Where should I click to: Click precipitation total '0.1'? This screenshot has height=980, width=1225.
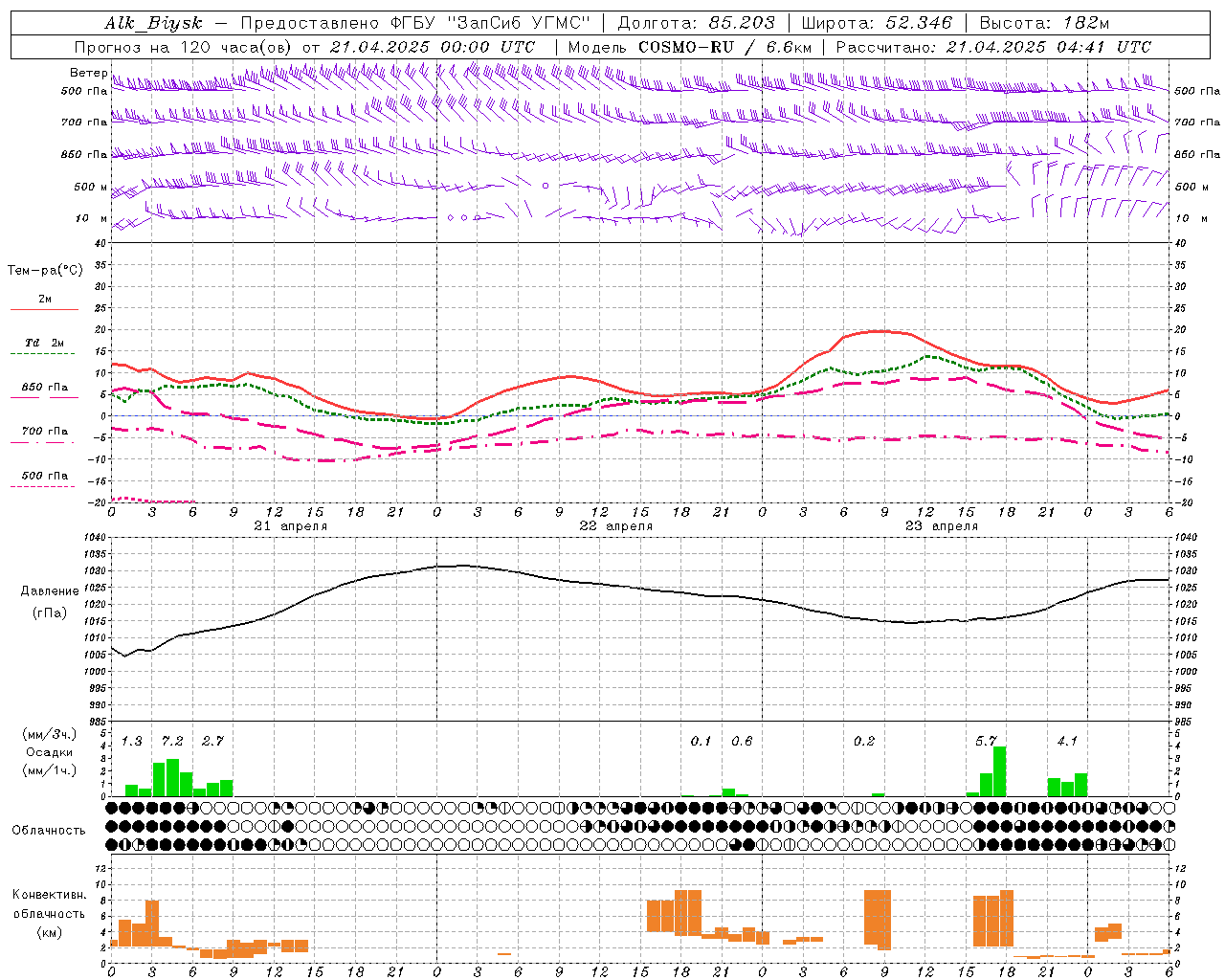pyautogui.click(x=702, y=742)
